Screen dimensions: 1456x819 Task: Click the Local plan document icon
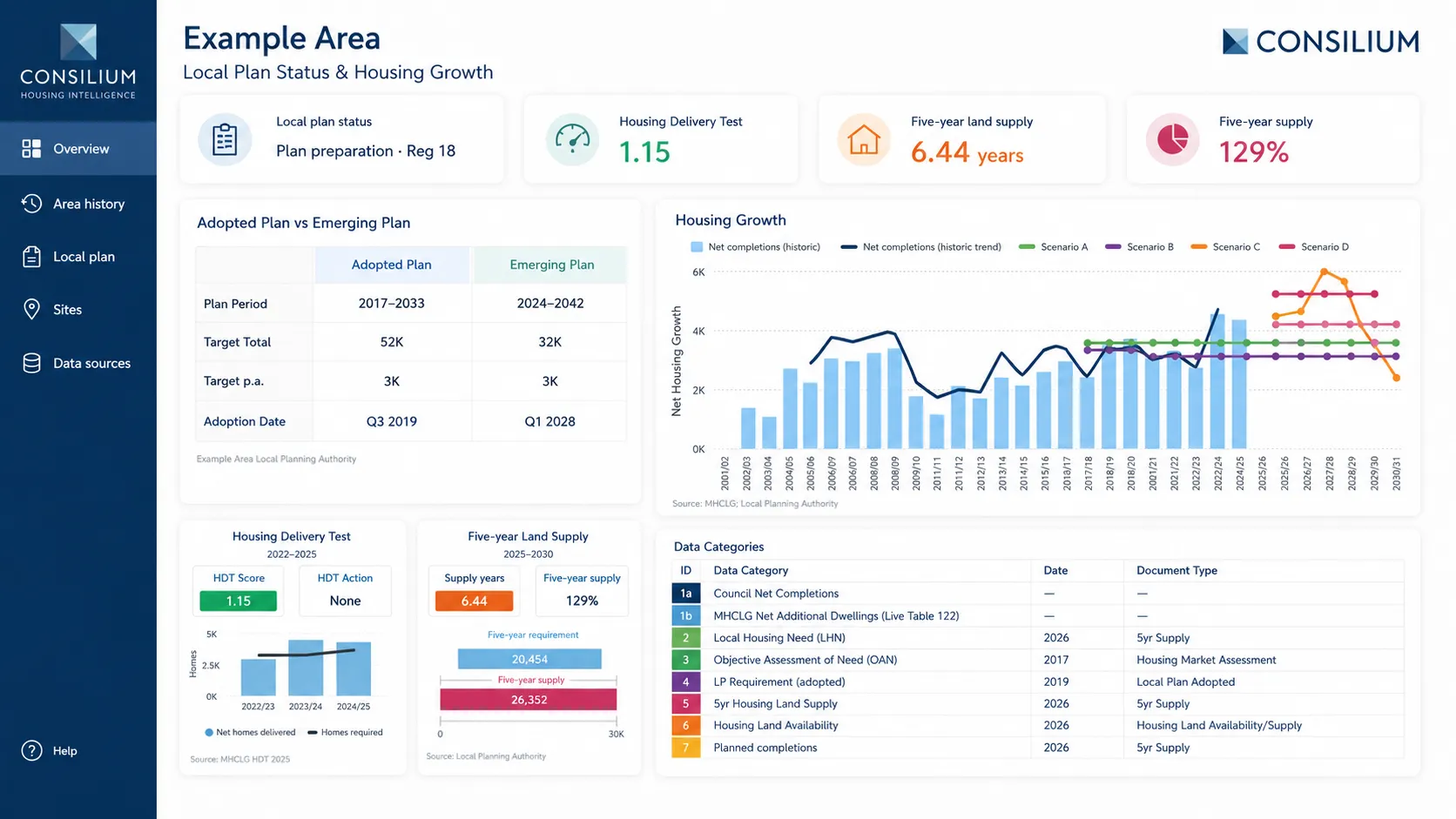point(31,257)
